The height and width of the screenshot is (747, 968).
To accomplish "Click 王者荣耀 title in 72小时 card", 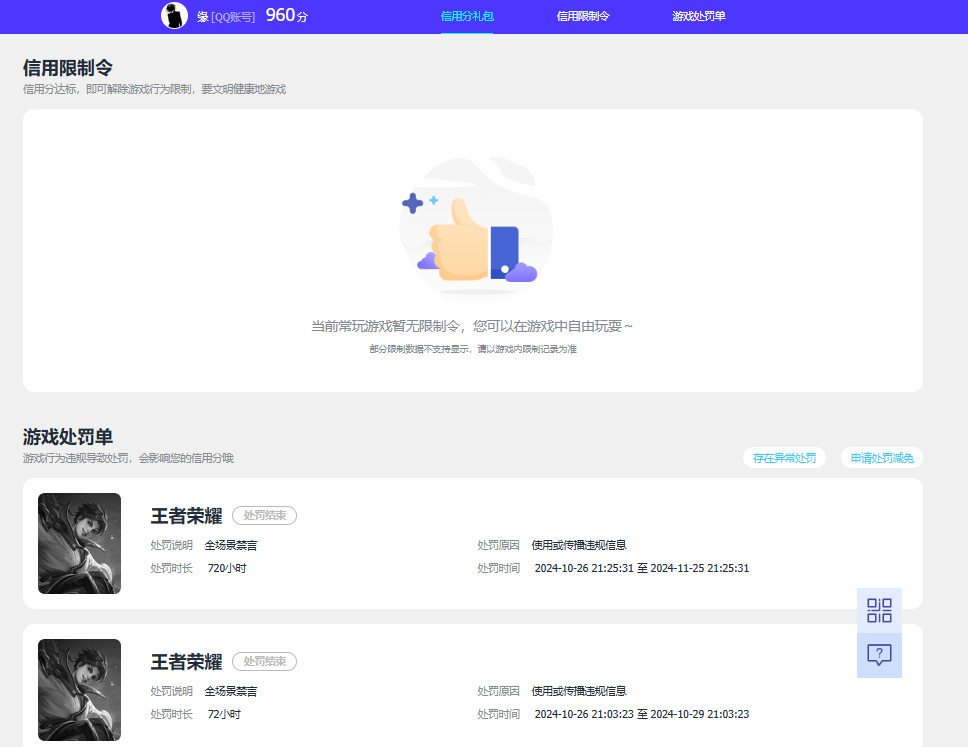I will (186, 662).
